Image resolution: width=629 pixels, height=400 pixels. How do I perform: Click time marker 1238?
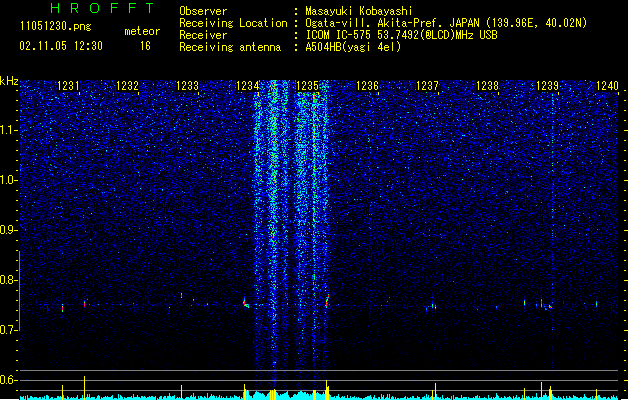click(487, 85)
